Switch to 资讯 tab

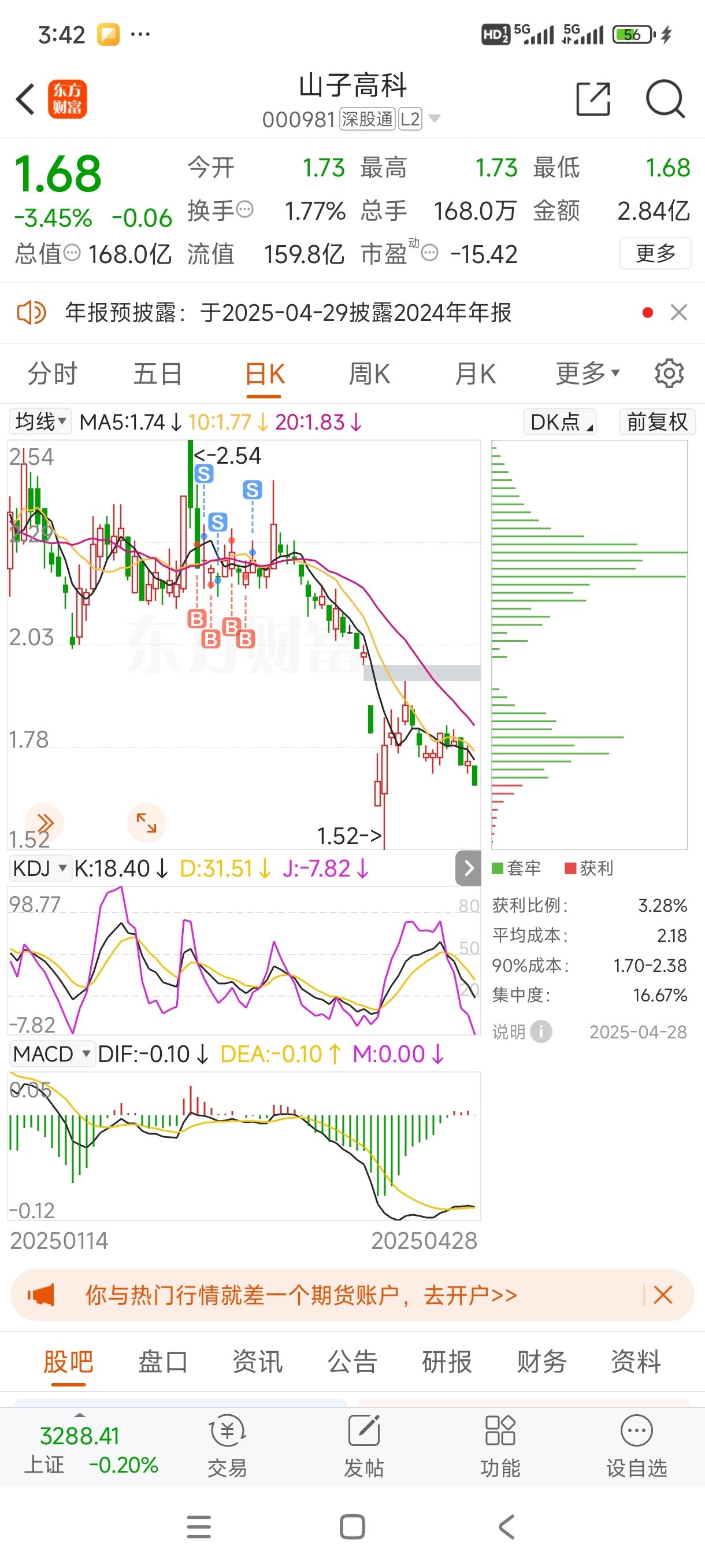click(x=258, y=1362)
